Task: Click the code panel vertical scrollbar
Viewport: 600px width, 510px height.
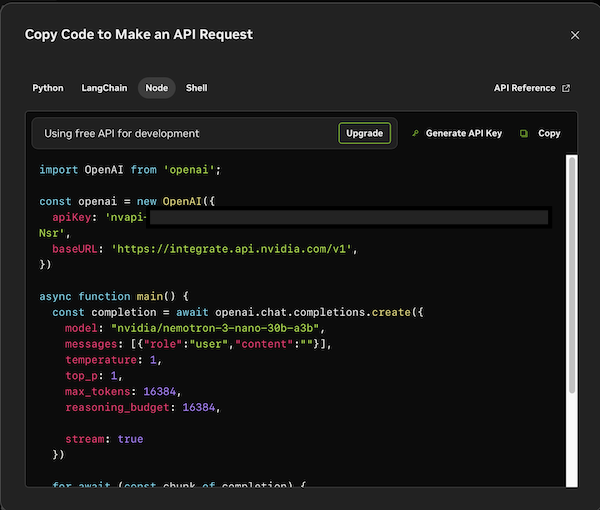Action: (572, 275)
